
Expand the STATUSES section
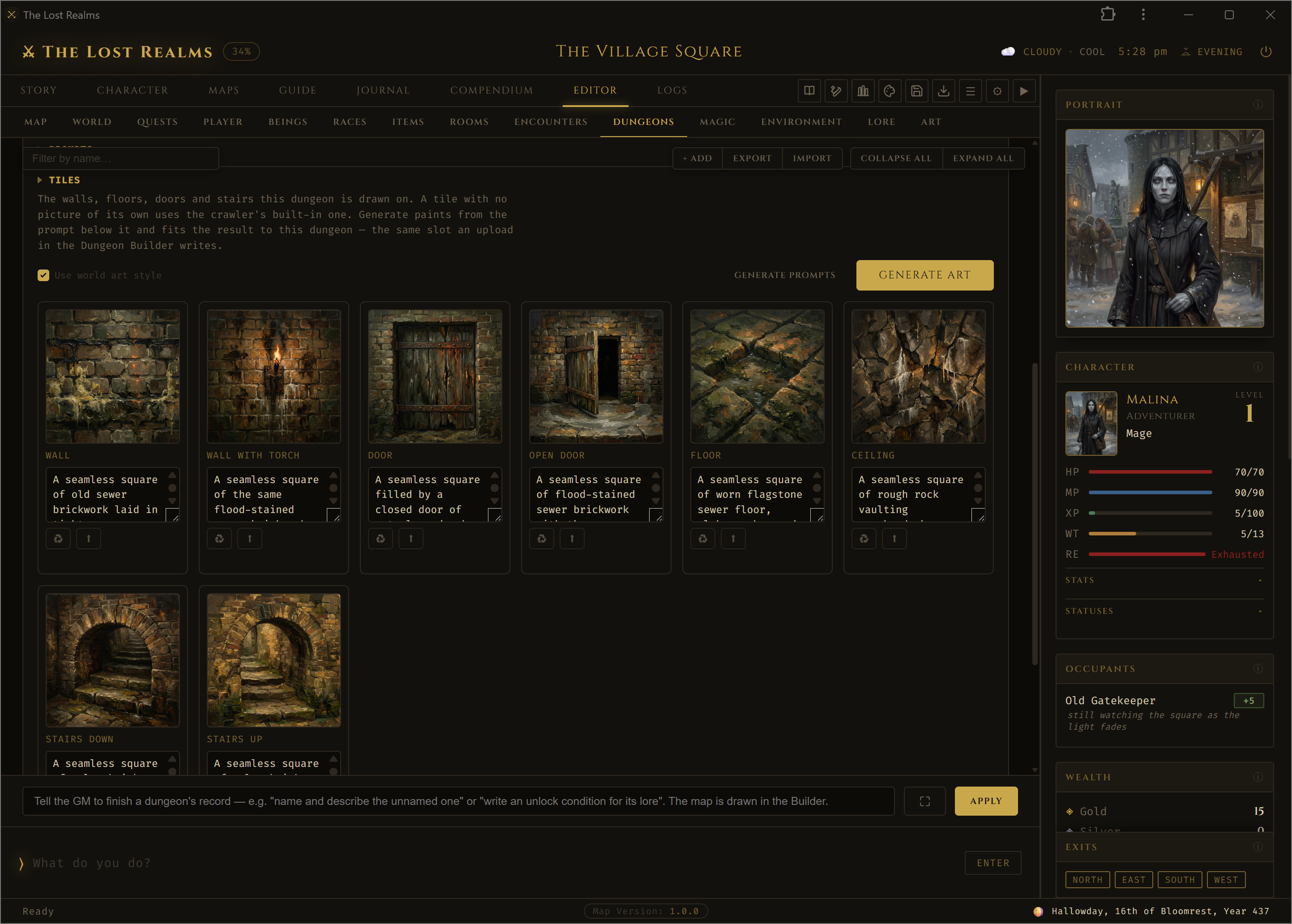pos(1164,611)
